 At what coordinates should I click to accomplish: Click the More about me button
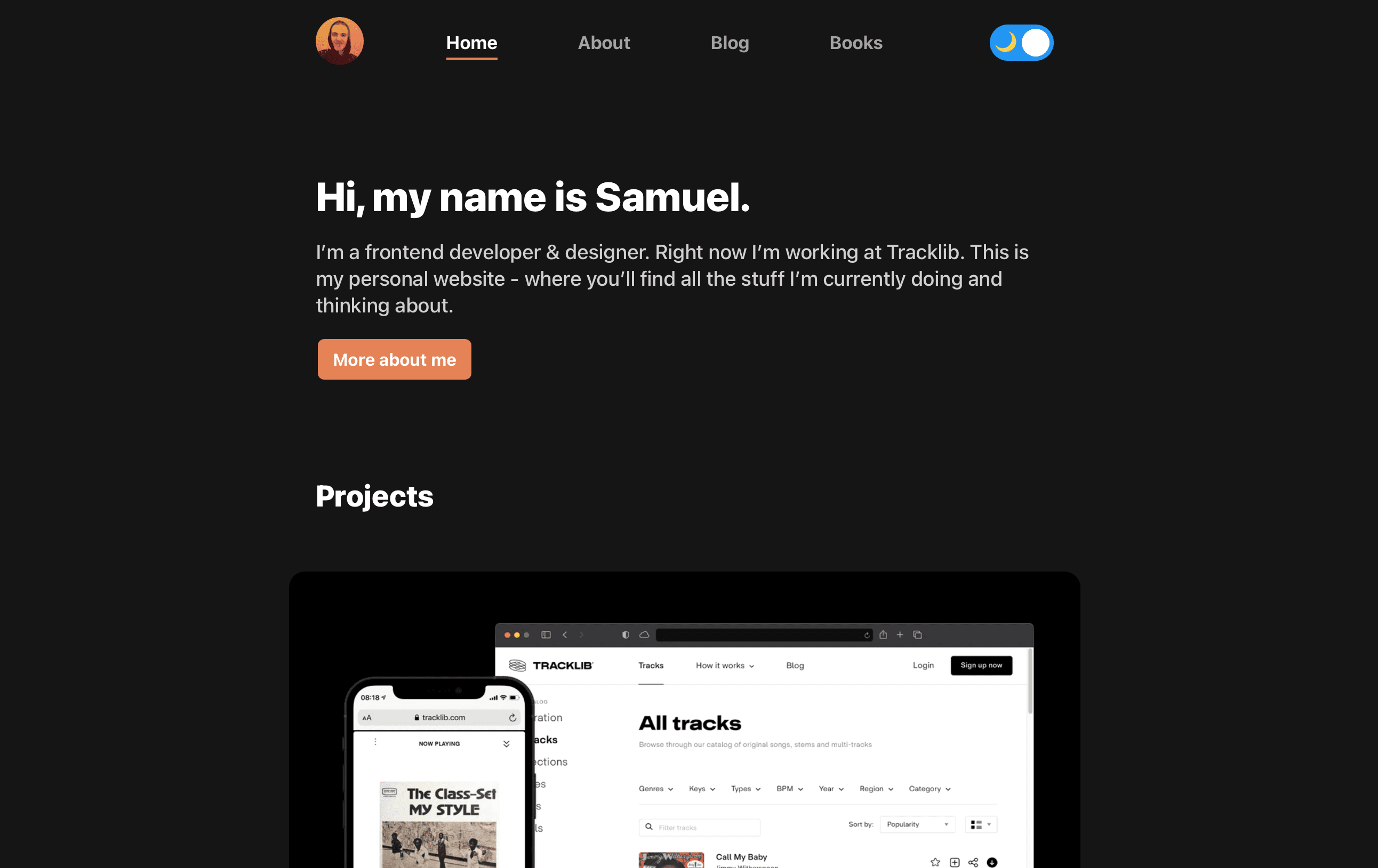click(x=395, y=359)
